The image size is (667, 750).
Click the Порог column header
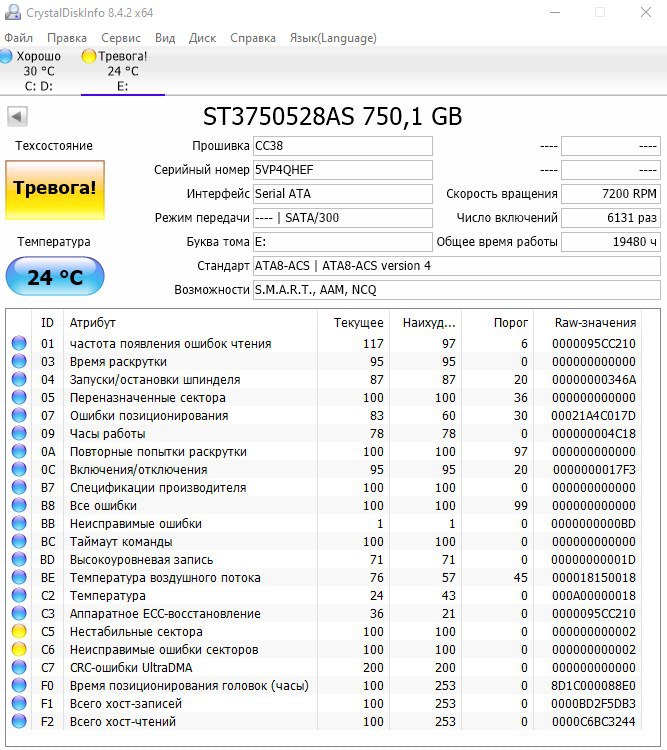click(498, 322)
